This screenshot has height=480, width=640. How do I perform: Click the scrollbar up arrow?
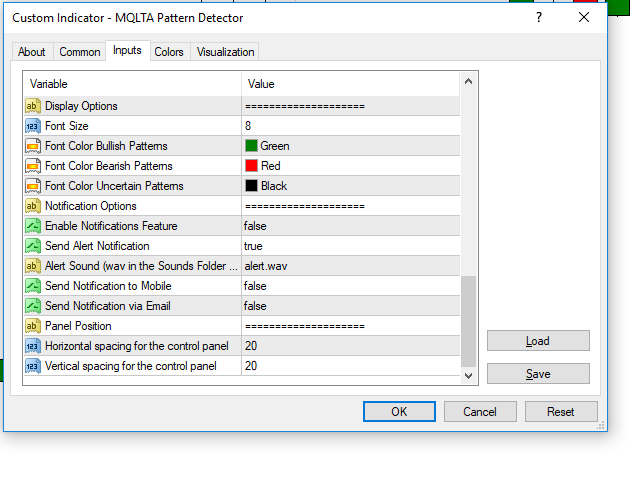tap(469, 81)
